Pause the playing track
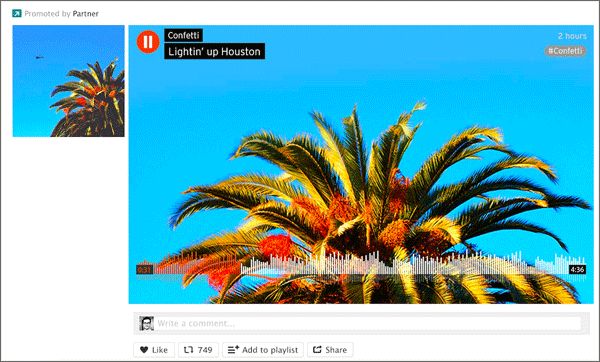600x362 pixels. click(x=148, y=42)
